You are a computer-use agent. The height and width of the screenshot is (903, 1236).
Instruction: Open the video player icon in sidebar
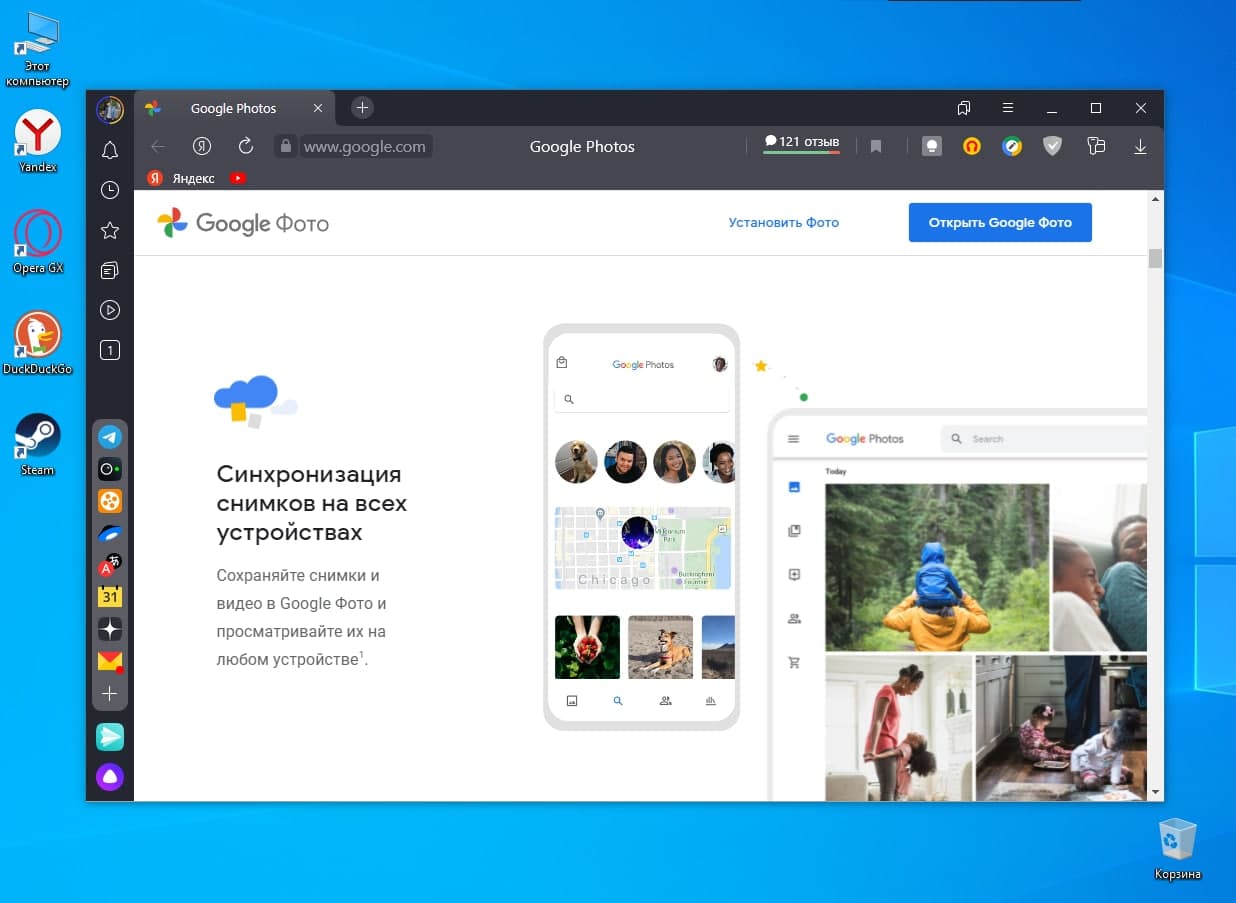(x=110, y=310)
